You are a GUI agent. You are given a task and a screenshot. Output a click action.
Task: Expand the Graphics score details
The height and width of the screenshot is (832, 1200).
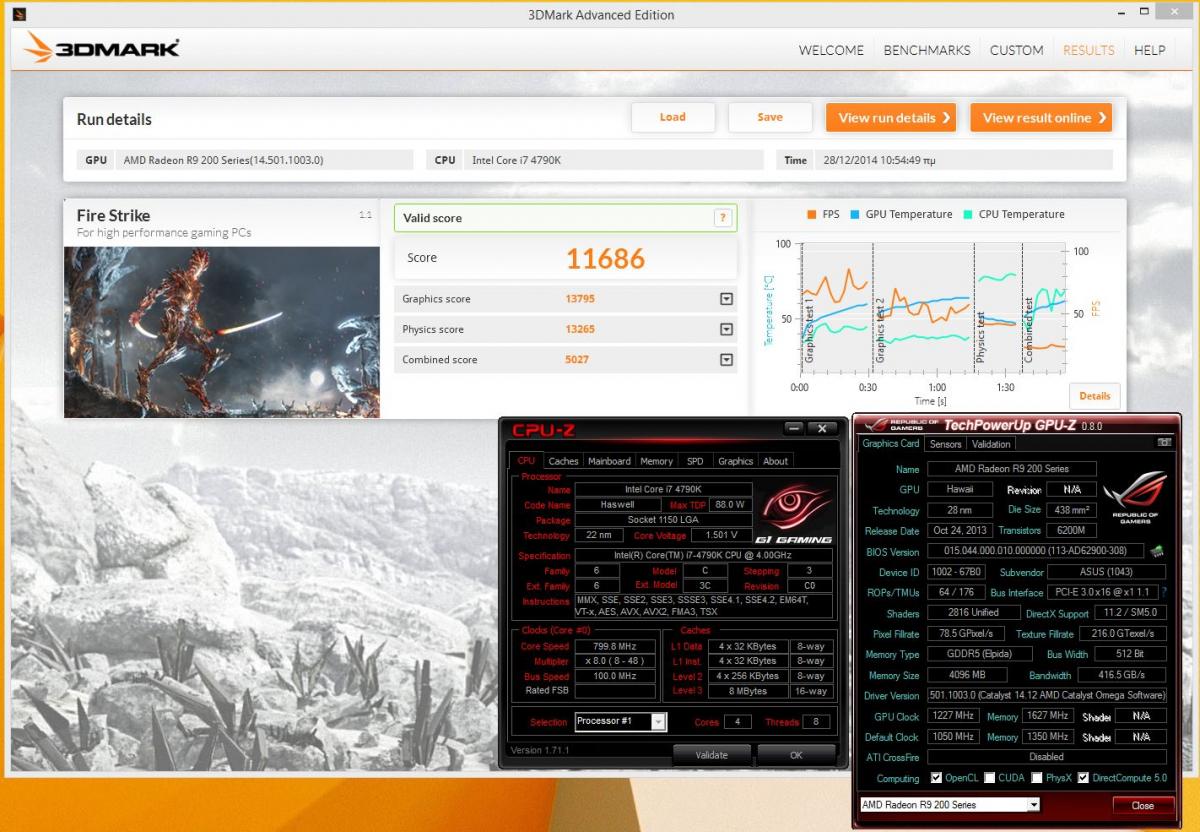click(726, 299)
